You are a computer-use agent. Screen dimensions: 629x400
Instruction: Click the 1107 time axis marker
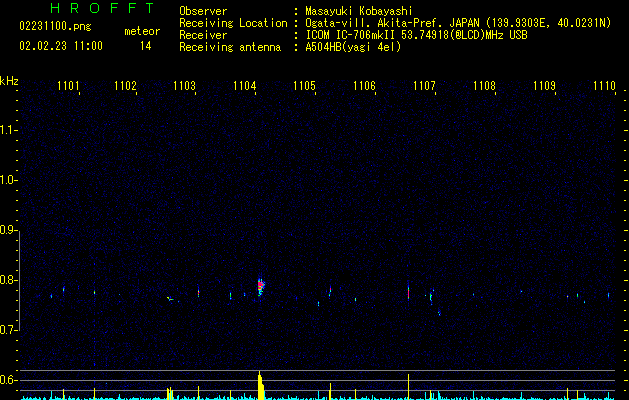tap(424, 85)
